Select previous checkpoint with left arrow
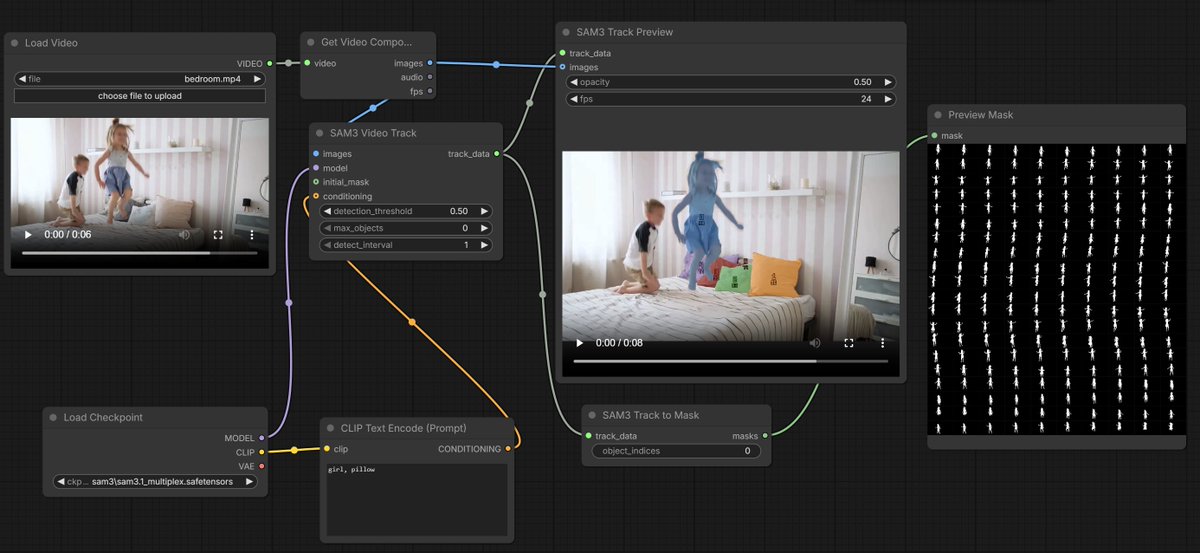The height and width of the screenshot is (553, 1200). [x=61, y=481]
